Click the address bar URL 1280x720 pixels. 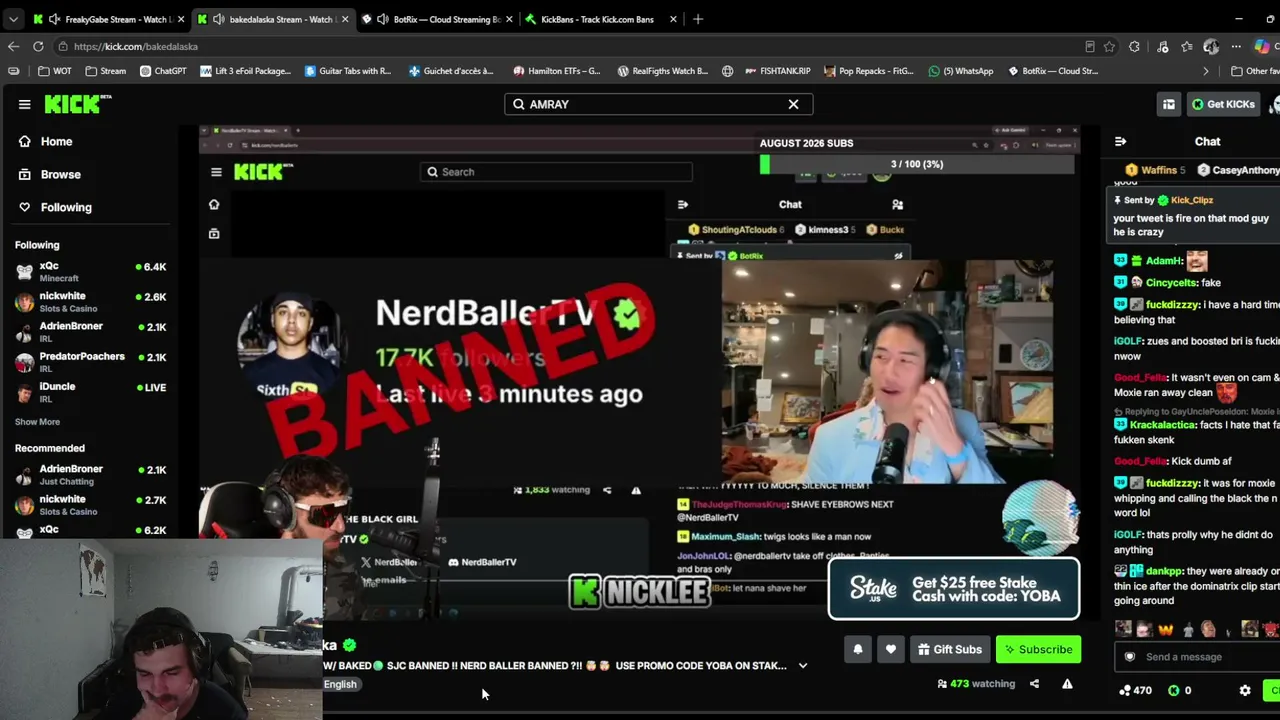point(135,46)
